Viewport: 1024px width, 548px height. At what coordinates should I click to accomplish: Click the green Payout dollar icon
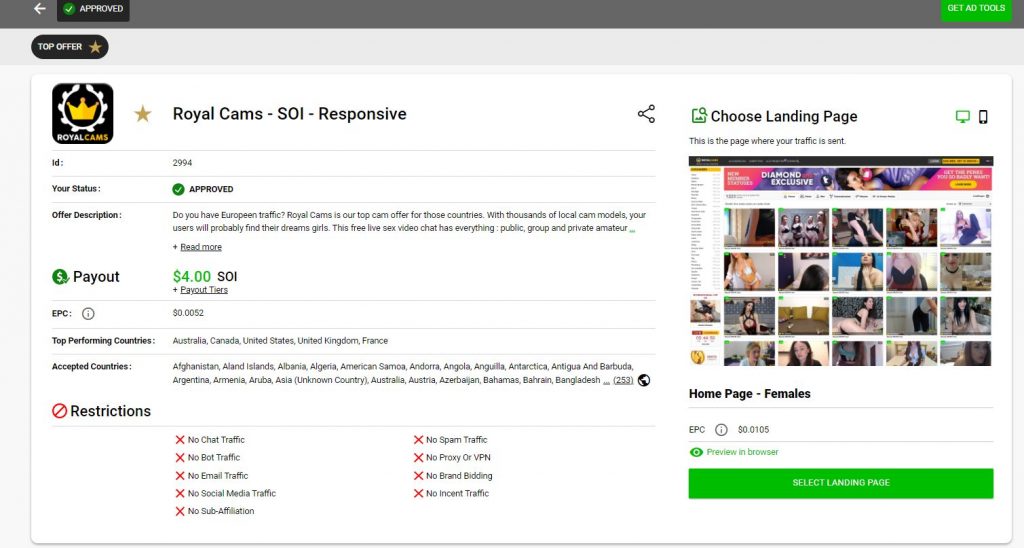(x=60, y=277)
